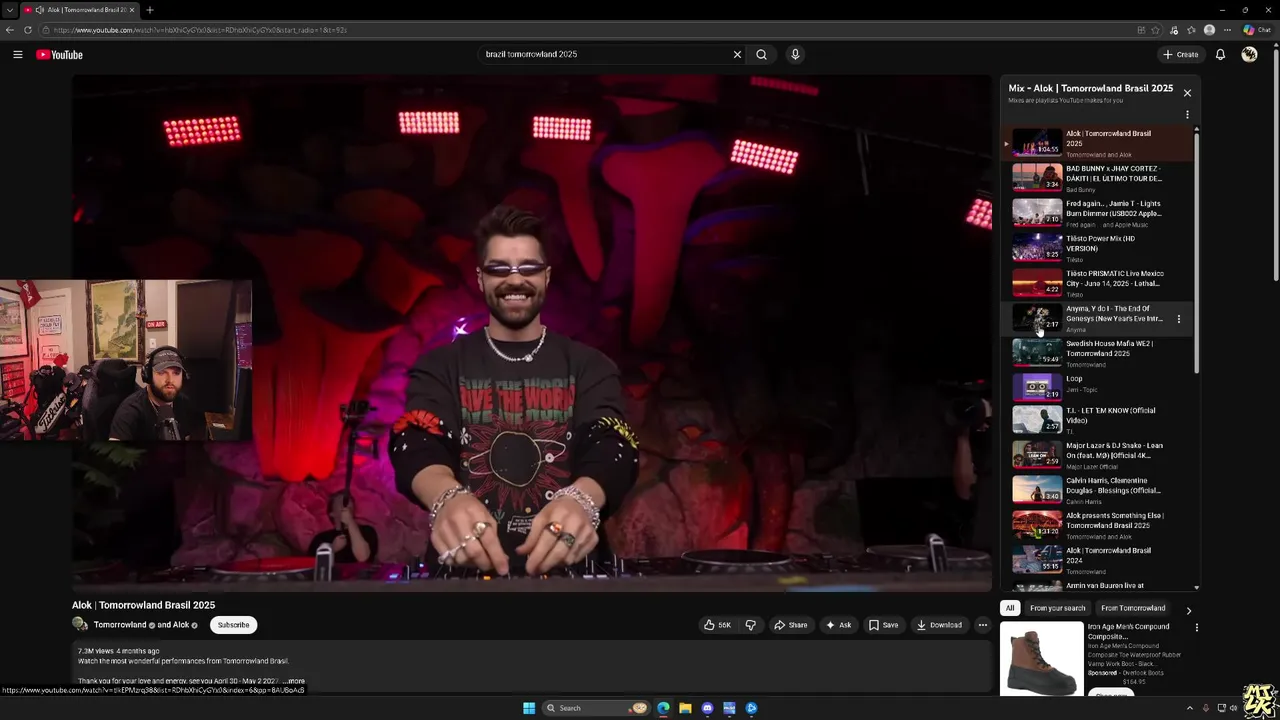
Task: Add page to browser favorites star
Action: (x=1156, y=30)
